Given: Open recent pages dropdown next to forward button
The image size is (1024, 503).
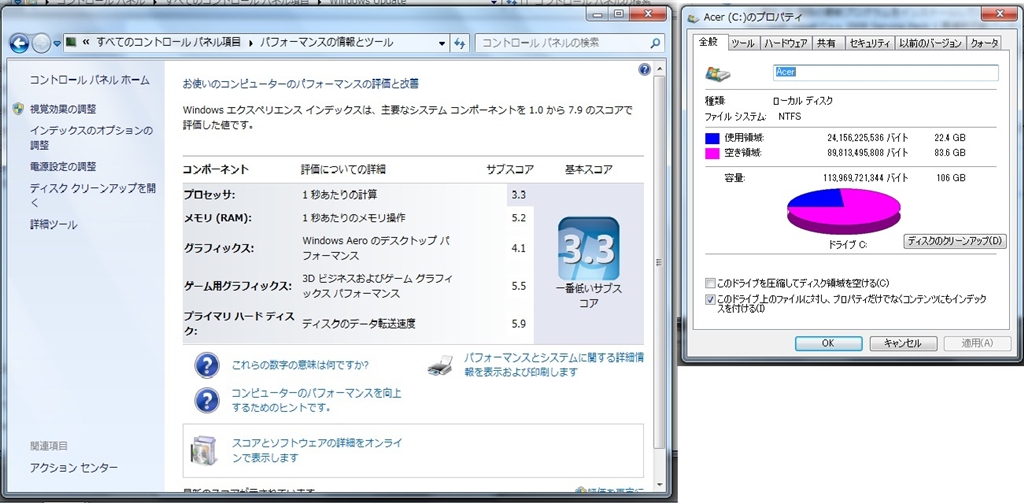Looking at the screenshot, I should point(55,43).
